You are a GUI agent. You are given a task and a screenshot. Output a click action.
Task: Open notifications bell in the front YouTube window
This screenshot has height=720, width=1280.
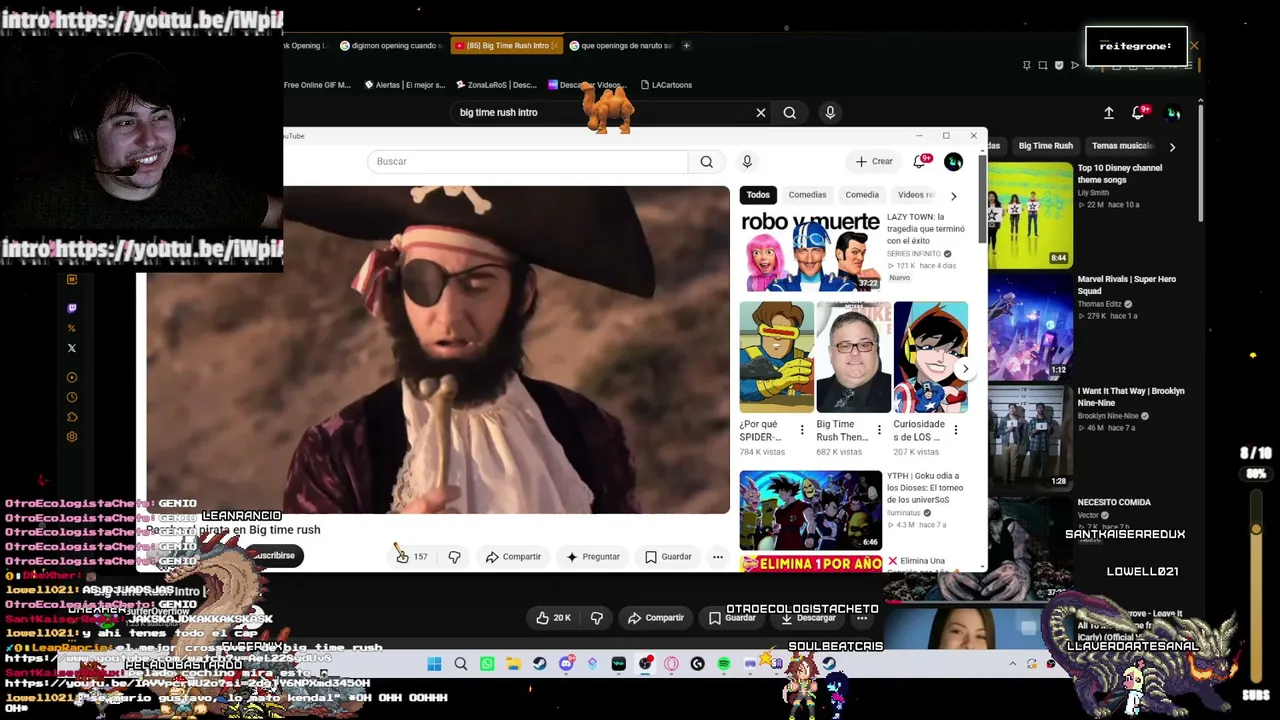click(x=921, y=161)
